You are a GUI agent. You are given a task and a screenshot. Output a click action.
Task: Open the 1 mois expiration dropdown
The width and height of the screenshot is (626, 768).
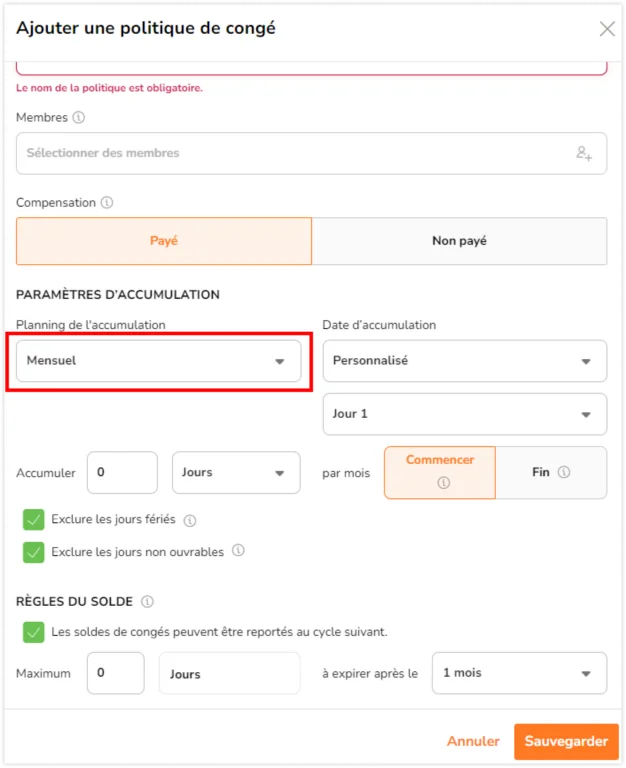(520, 673)
